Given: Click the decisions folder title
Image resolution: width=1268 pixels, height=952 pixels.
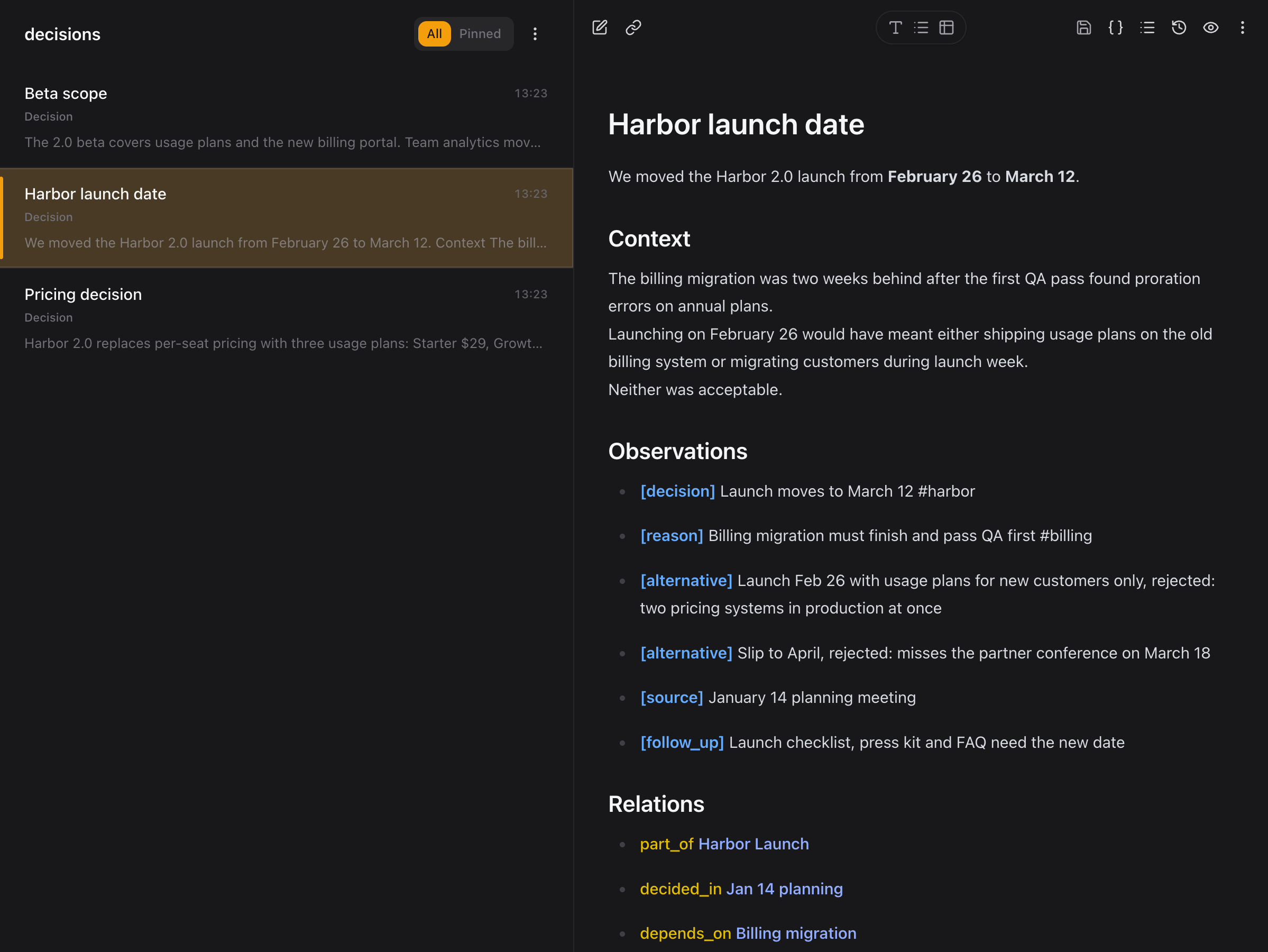Looking at the screenshot, I should (x=62, y=34).
